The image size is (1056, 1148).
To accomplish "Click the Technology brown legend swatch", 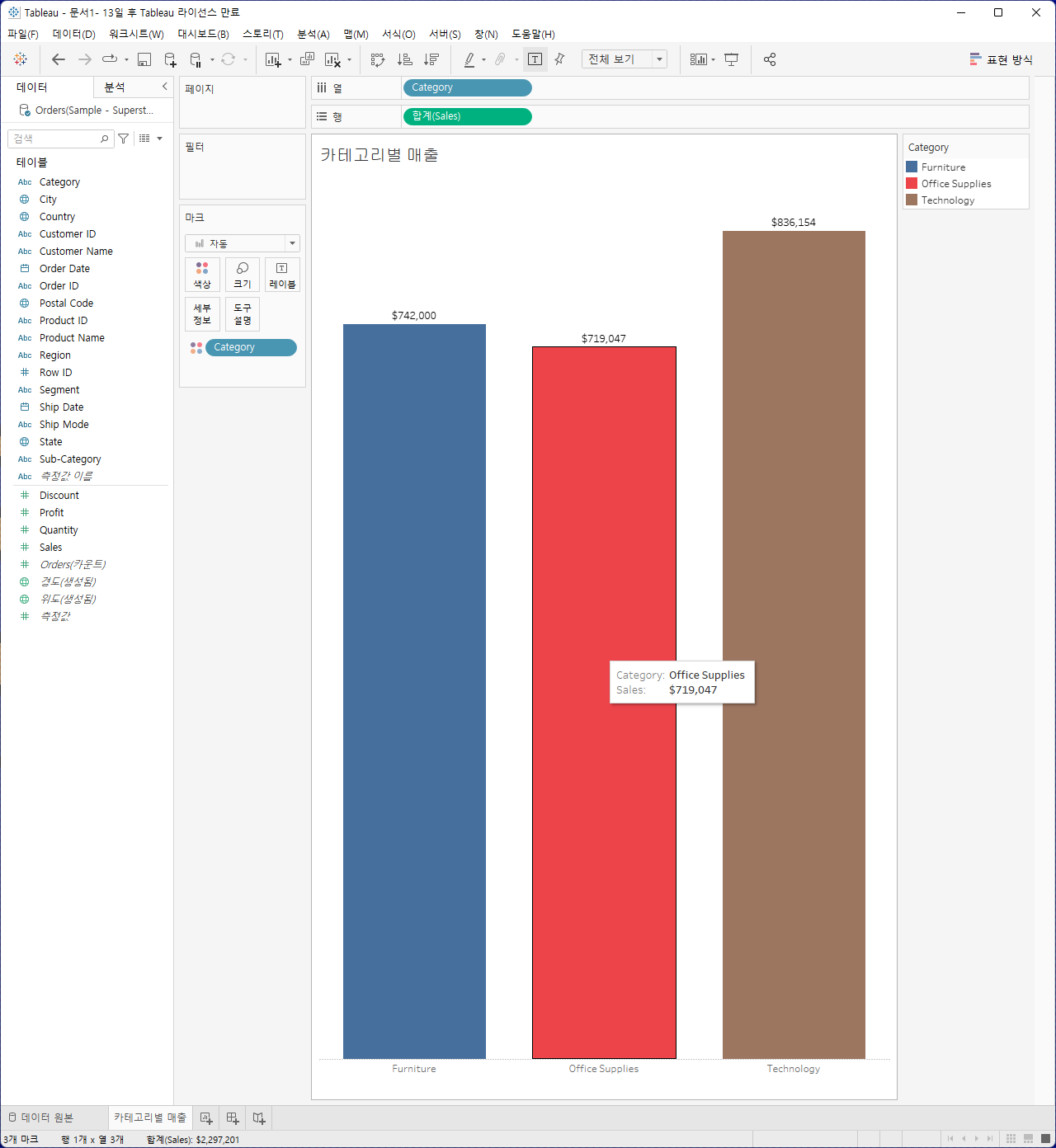I will (912, 200).
